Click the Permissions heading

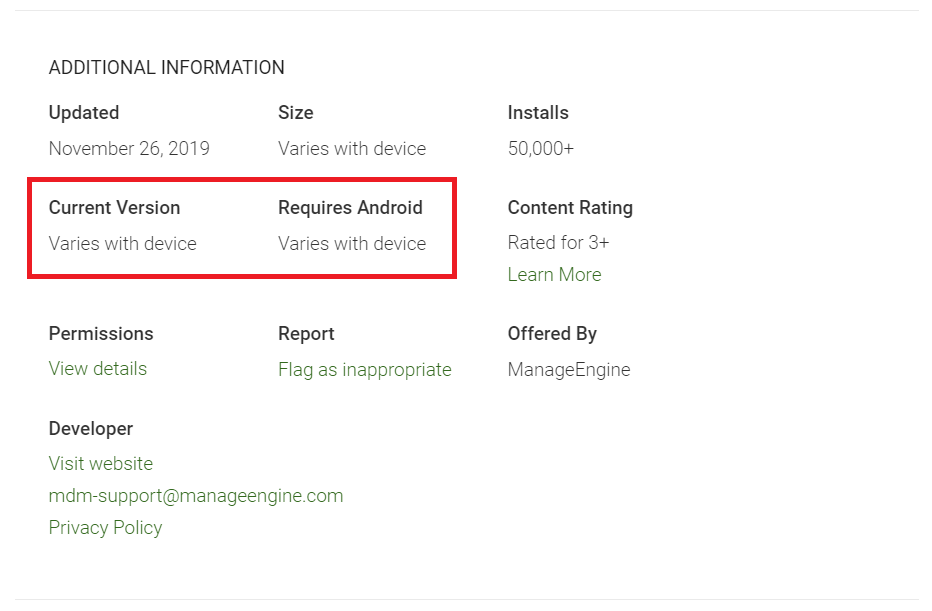(x=101, y=334)
